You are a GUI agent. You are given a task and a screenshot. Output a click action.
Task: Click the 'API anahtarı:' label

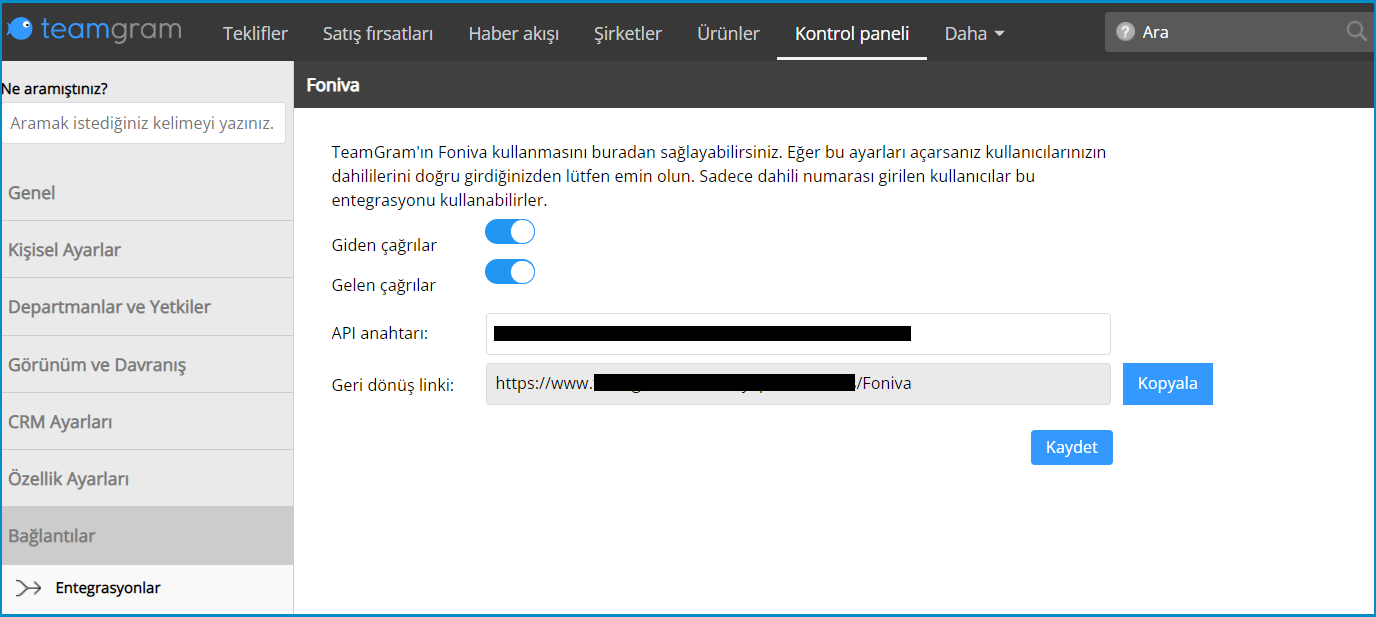coord(380,333)
